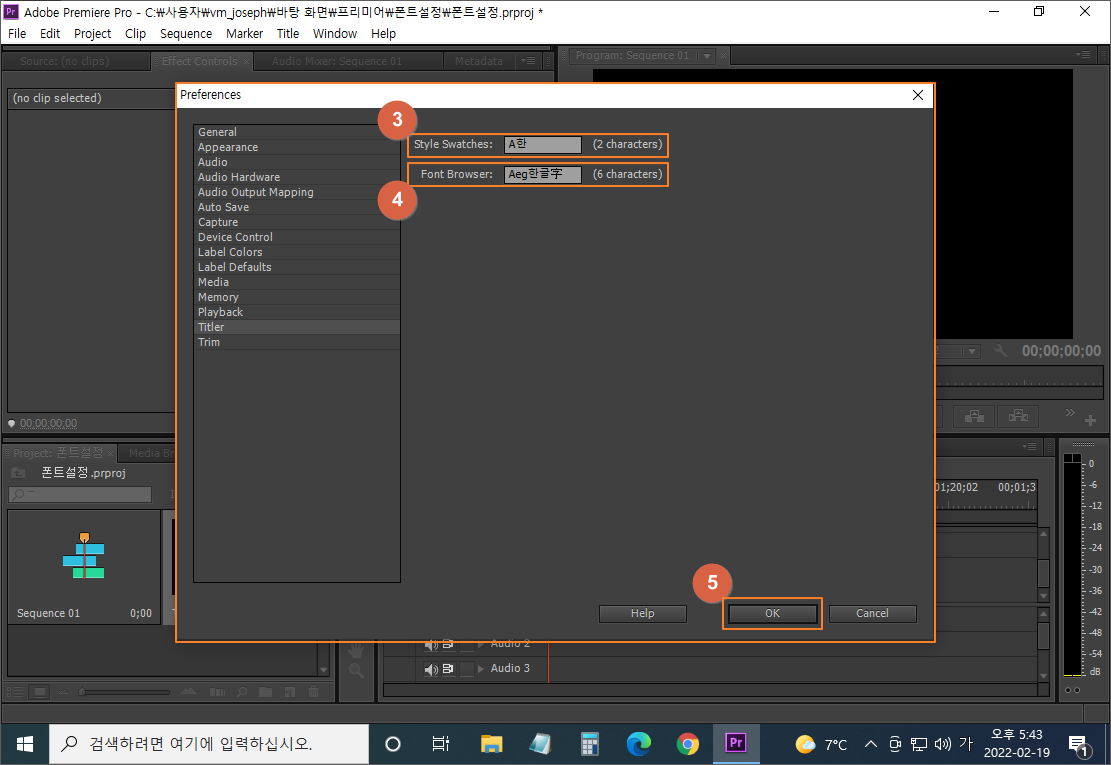Image resolution: width=1111 pixels, height=765 pixels.
Task: Click the Lift button in Program monitor
Action: (x=974, y=416)
